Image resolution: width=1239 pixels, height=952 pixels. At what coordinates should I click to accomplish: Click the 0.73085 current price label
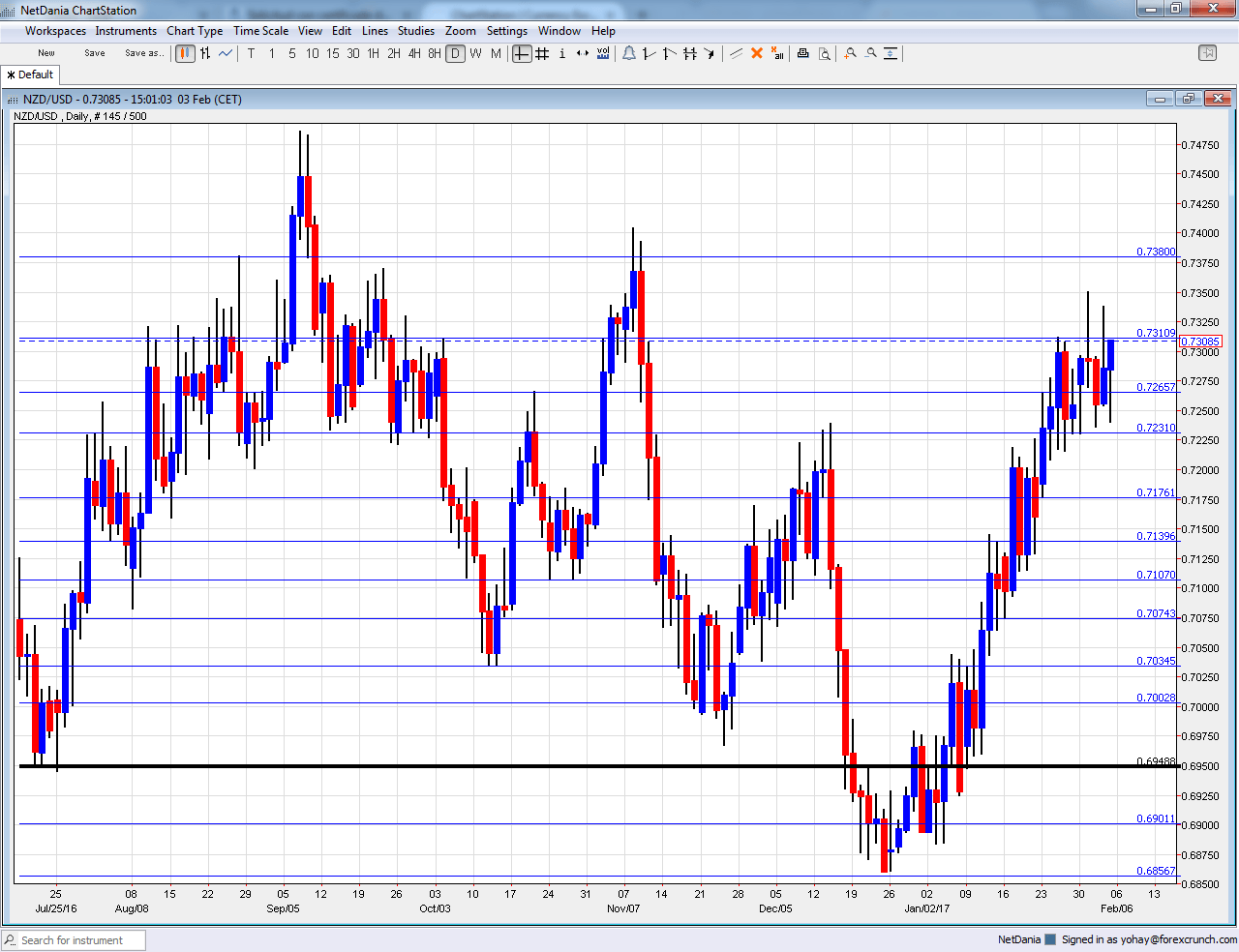pos(1200,342)
